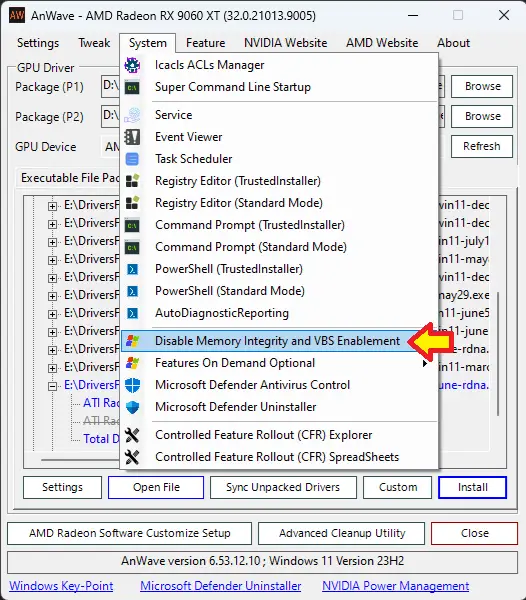
Task: Refresh the GPU Device list
Action: tap(482, 146)
